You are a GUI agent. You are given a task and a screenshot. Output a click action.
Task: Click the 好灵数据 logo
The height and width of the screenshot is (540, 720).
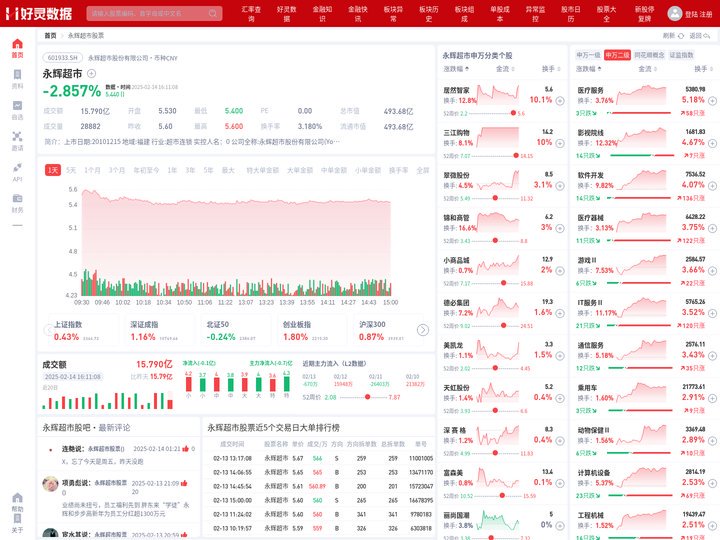(39, 13)
